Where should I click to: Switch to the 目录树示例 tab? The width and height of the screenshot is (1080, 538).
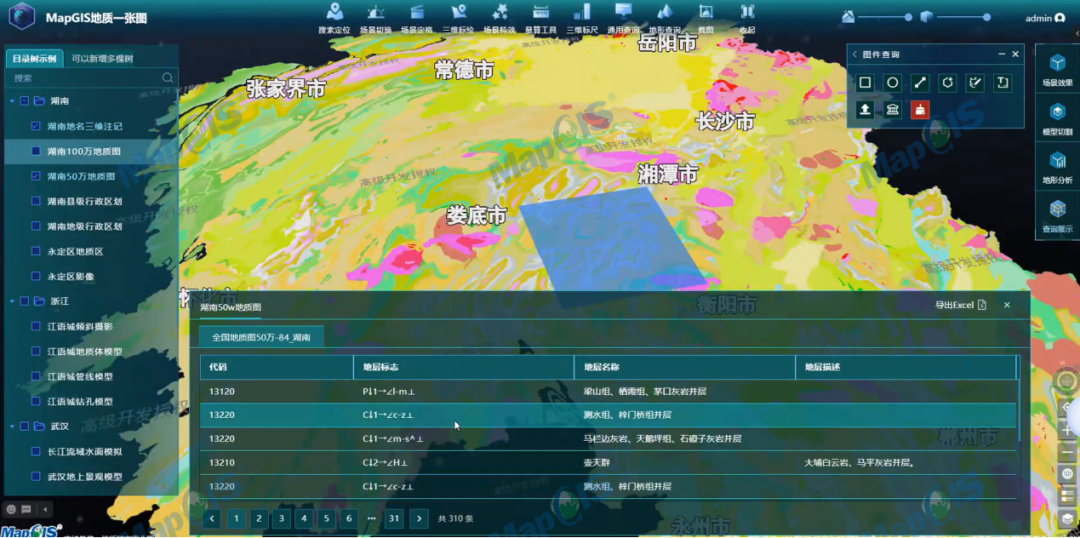[34, 59]
